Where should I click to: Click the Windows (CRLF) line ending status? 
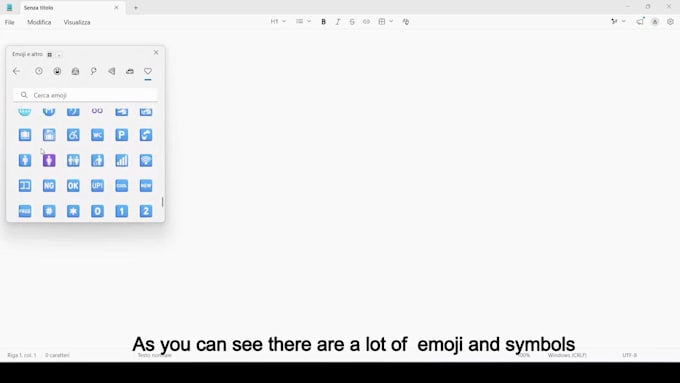tap(567, 355)
